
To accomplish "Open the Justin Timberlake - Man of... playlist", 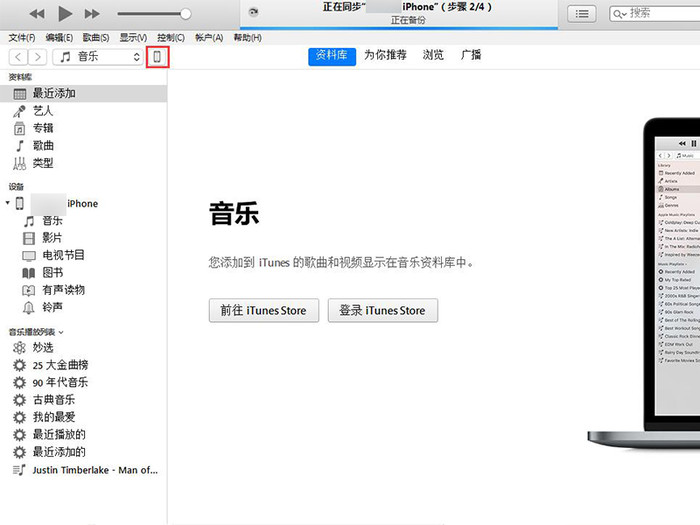I will point(83,470).
